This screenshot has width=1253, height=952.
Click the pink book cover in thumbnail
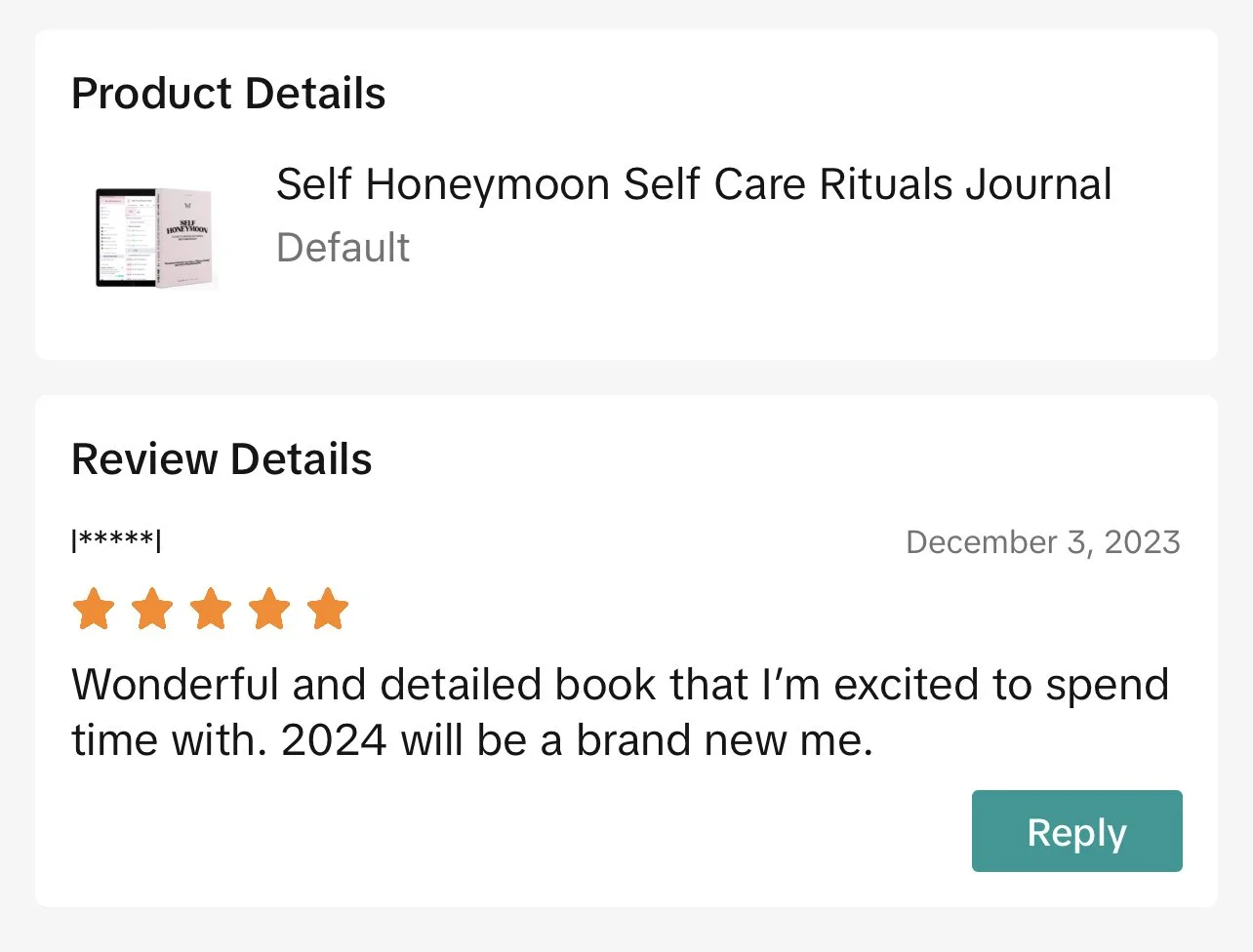pyautogui.click(x=187, y=237)
